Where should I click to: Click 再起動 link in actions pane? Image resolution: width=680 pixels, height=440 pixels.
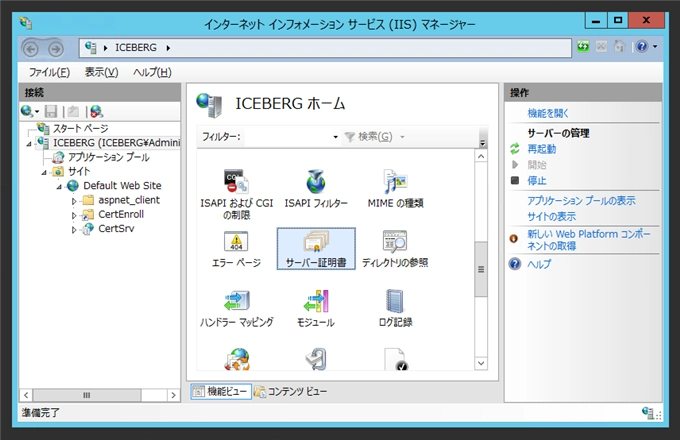coord(542,149)
